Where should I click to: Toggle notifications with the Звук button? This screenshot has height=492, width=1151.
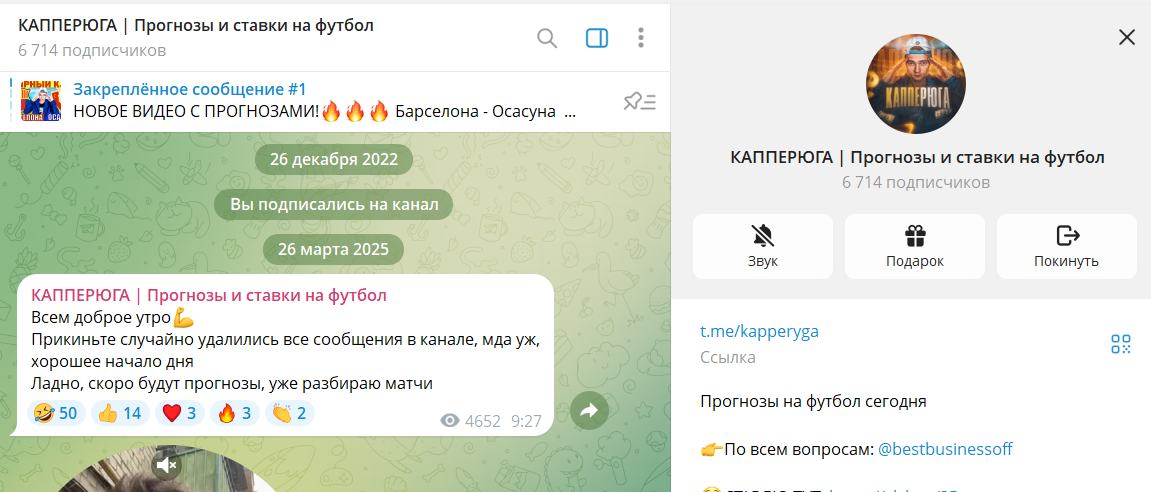coord(763,247)
